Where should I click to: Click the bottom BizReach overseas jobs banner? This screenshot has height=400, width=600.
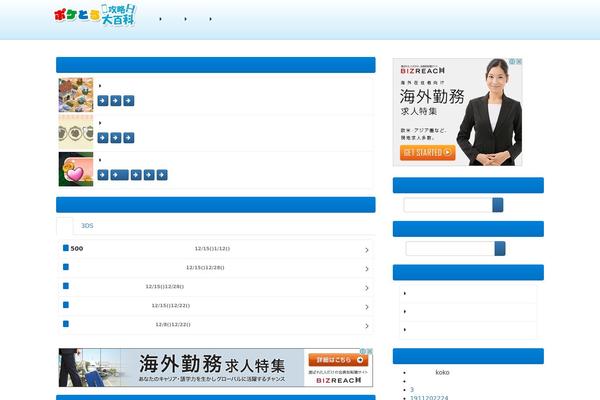click(x=215, y=367)
